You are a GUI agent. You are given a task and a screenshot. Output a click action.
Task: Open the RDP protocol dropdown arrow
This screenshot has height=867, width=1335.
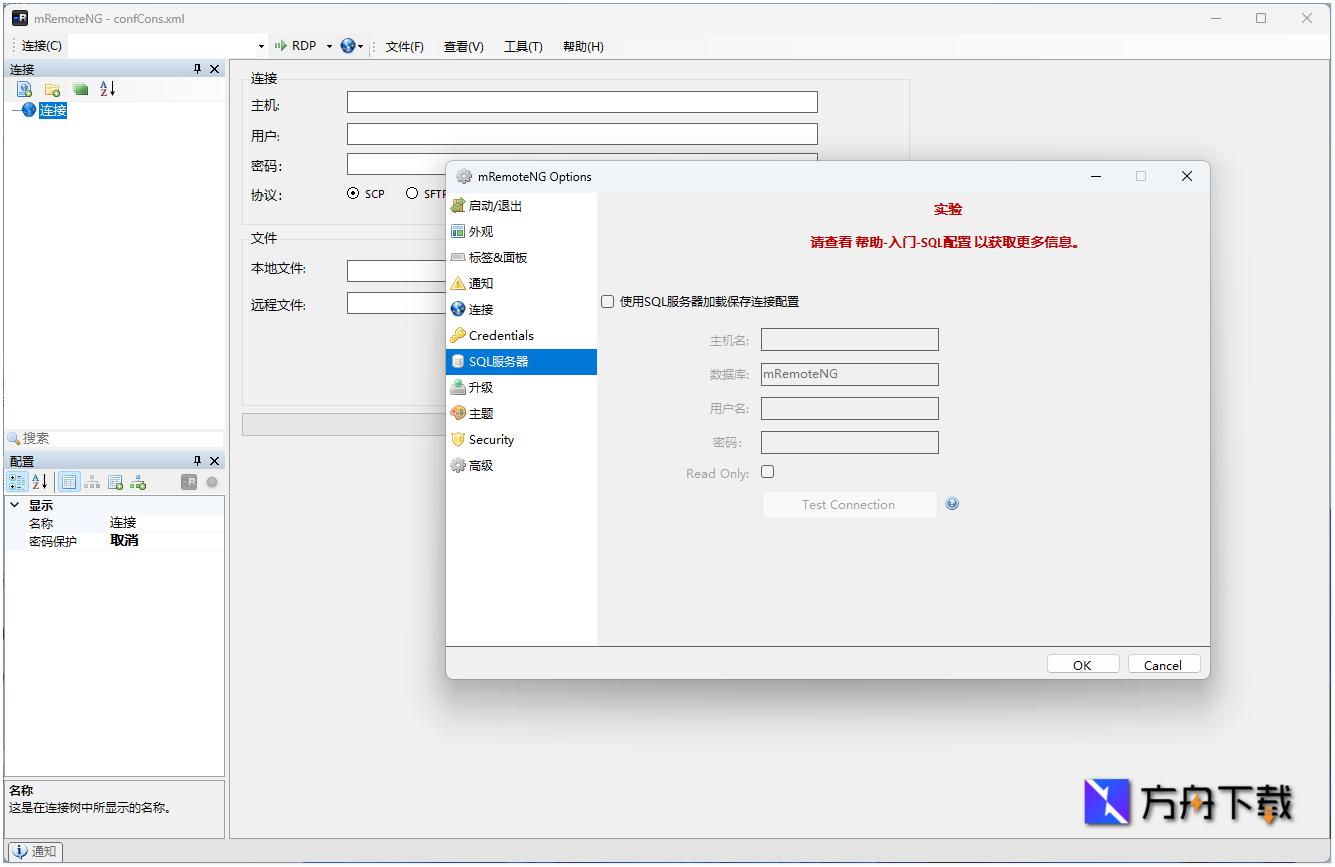pyautogui.click(x=329, y=46)
